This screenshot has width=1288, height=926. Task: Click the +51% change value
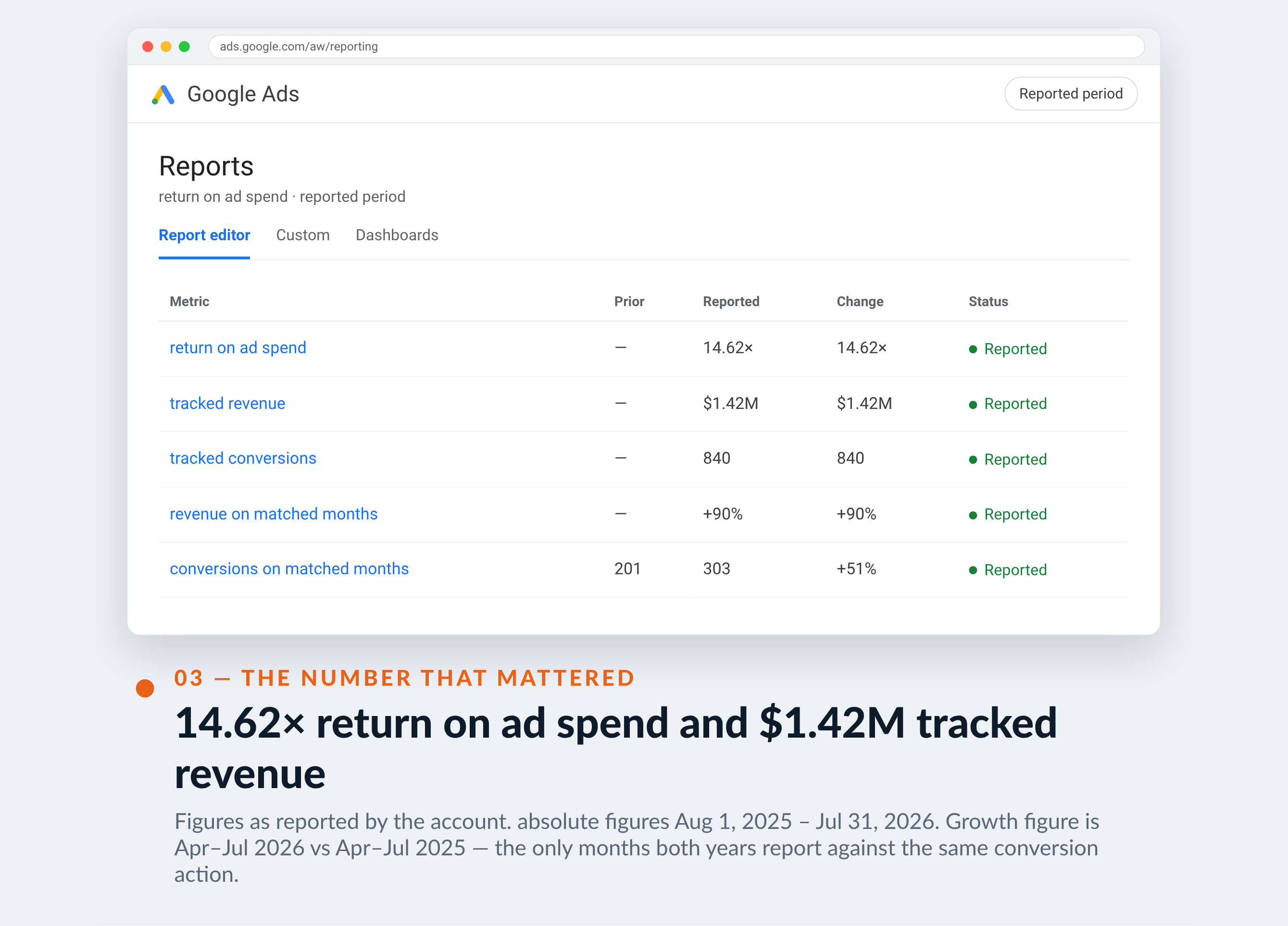(856, 569)
